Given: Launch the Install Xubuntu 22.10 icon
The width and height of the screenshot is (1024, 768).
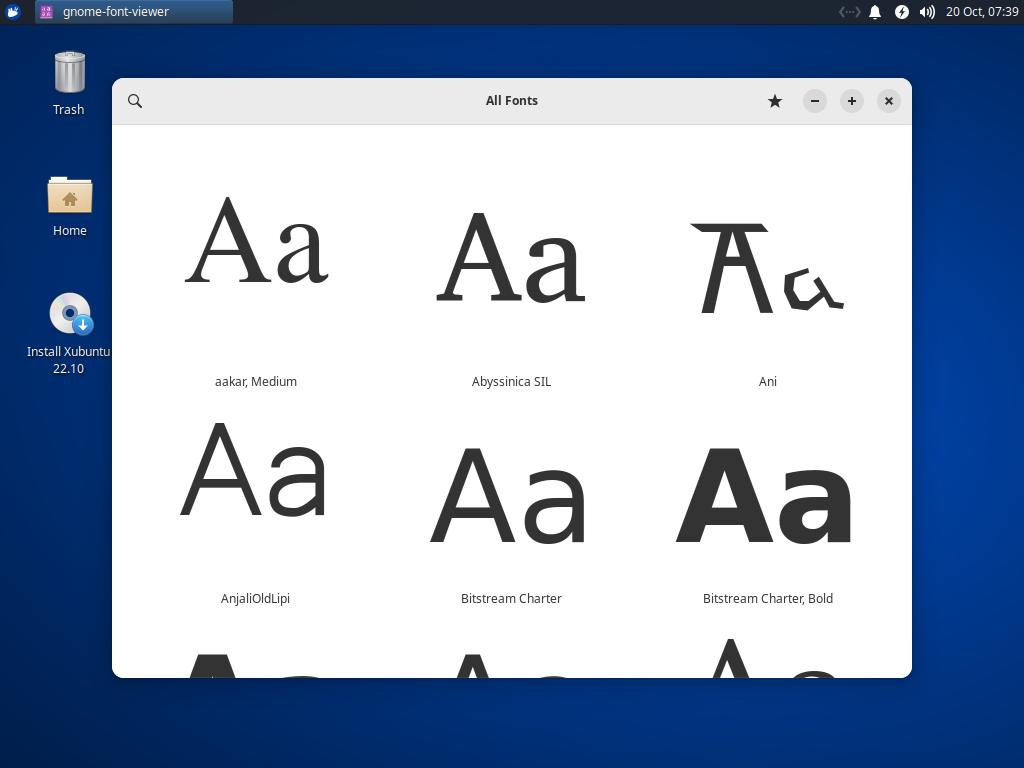Looking at the screenshot, I should coord(68,313).
